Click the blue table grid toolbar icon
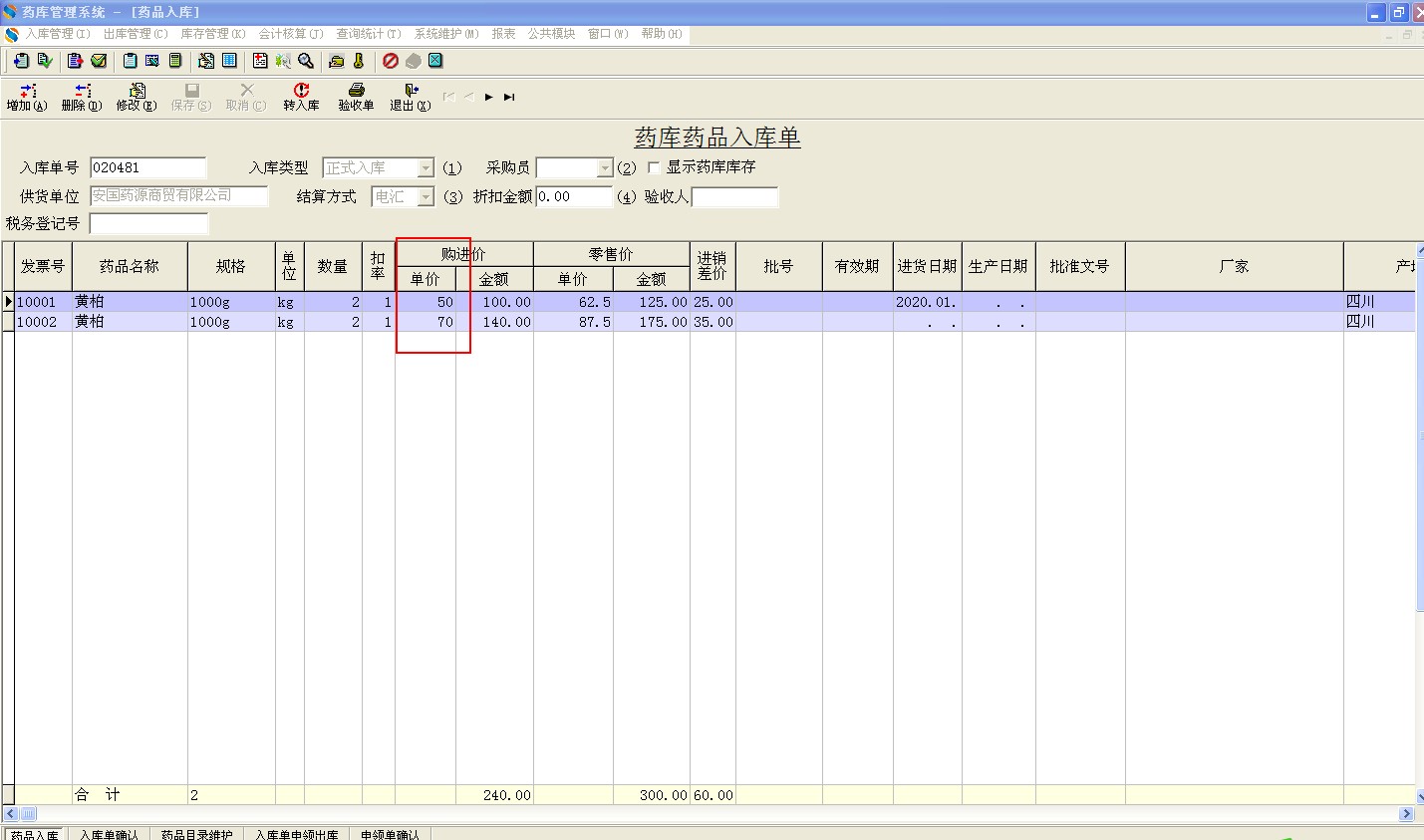 [229, 61]
